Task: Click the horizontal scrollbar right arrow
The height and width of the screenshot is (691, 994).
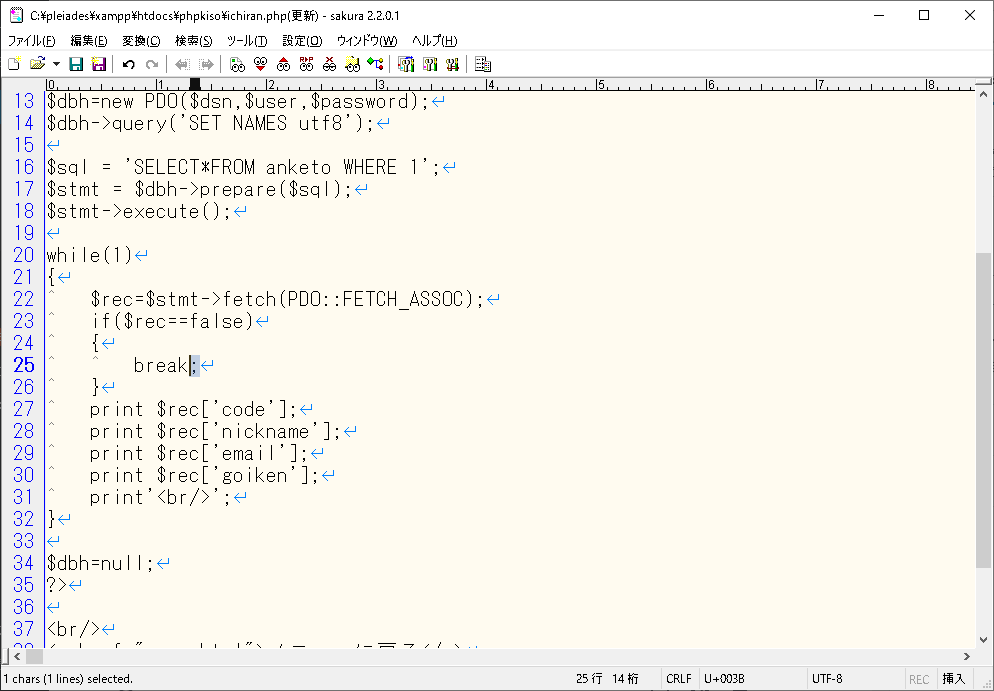Action: (x=966, y=657)
